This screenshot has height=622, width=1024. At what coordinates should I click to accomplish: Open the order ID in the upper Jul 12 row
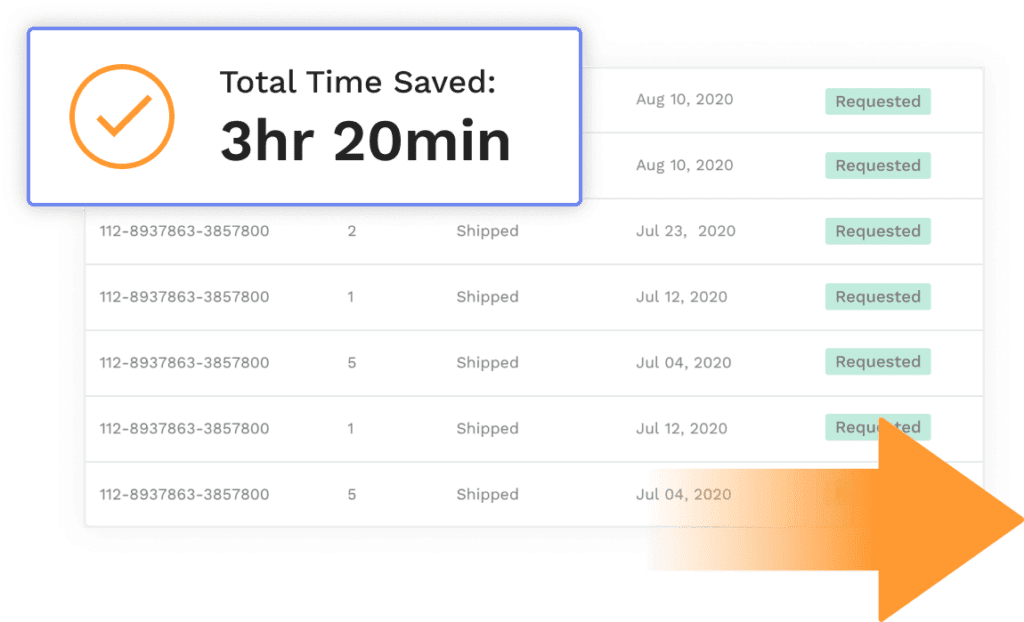click(184, 297)
